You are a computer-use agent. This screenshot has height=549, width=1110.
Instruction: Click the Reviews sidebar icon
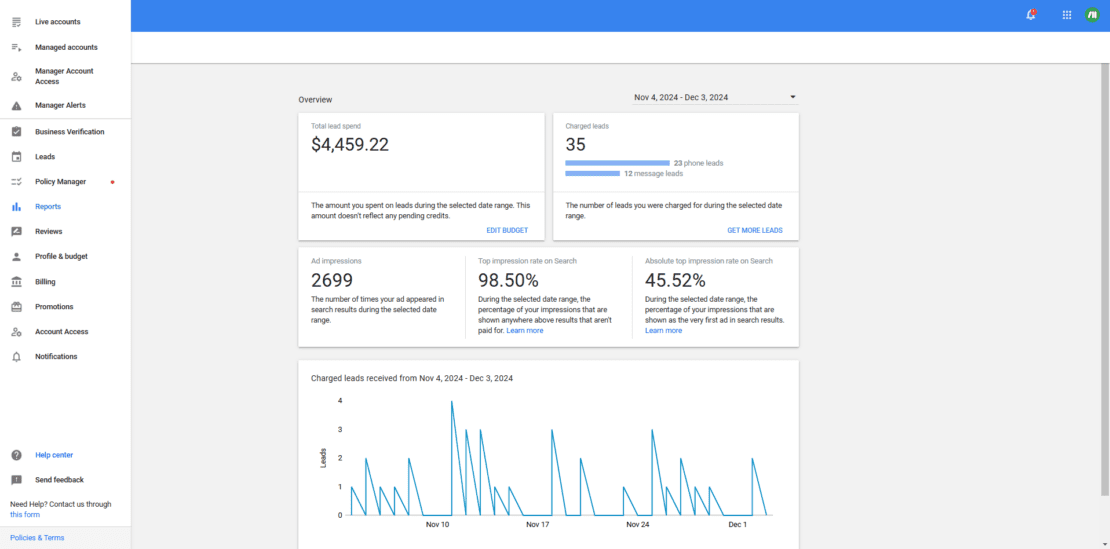pyautogui.click(x=16, y=232)
